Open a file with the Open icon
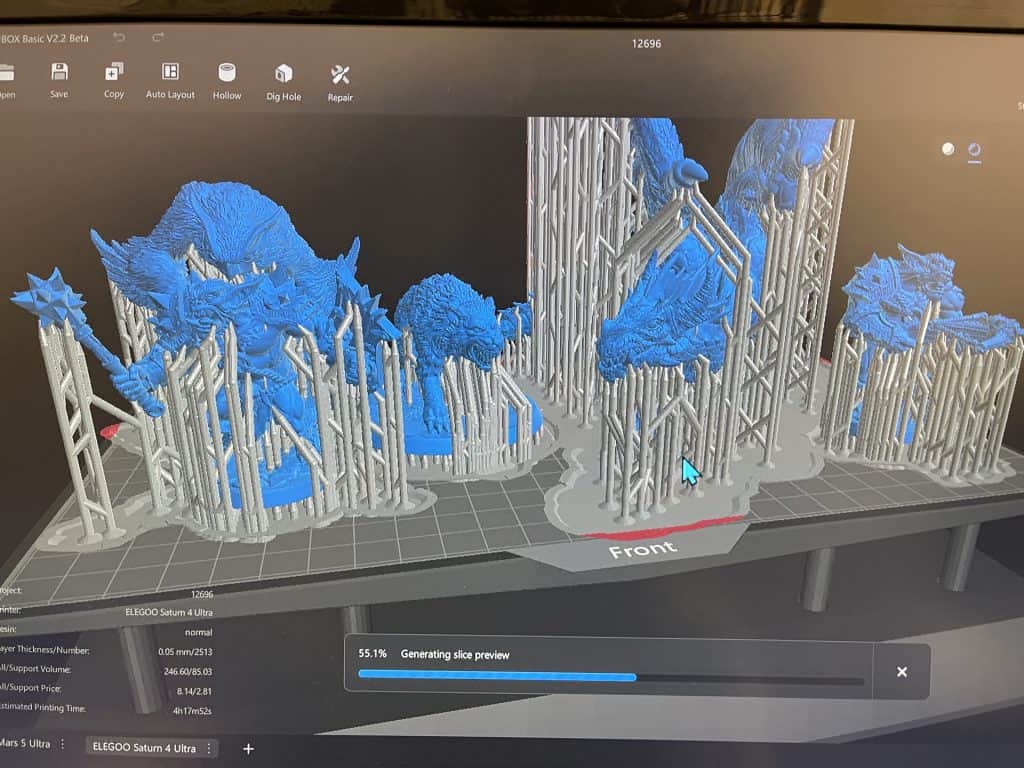The width and height of the screenshot is (1024, 768). (x=5, y=72)
